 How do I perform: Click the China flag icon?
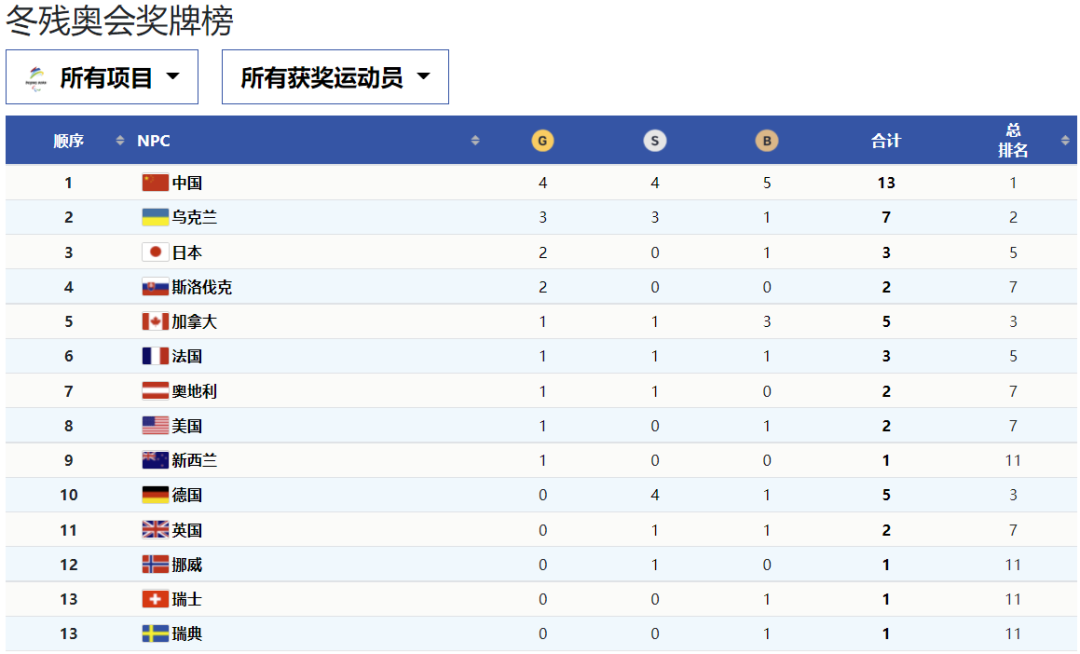(155, 183)
